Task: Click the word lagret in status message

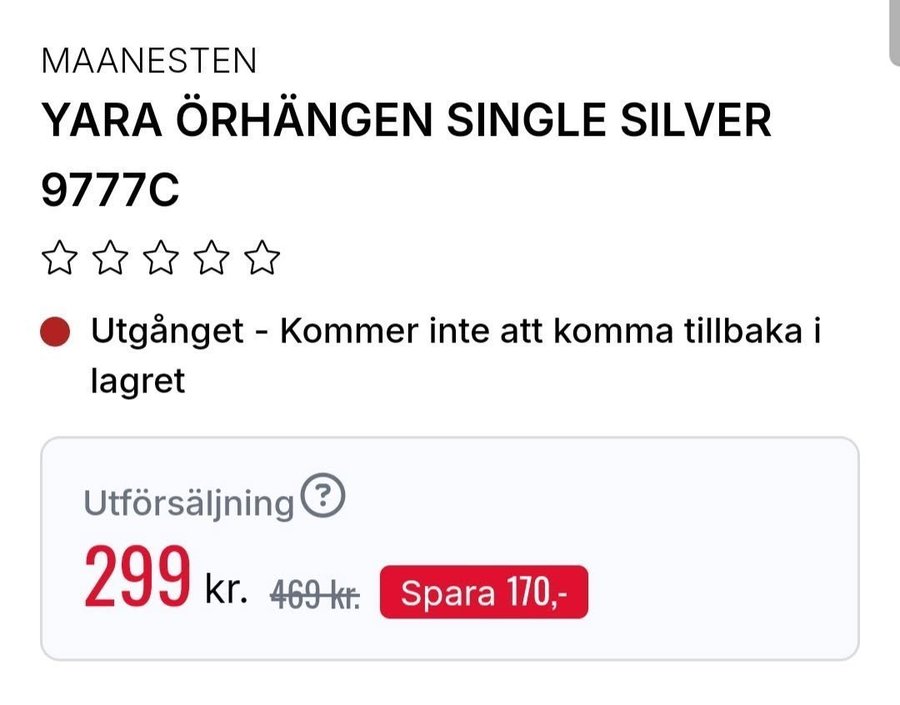Action: point(138,381)
